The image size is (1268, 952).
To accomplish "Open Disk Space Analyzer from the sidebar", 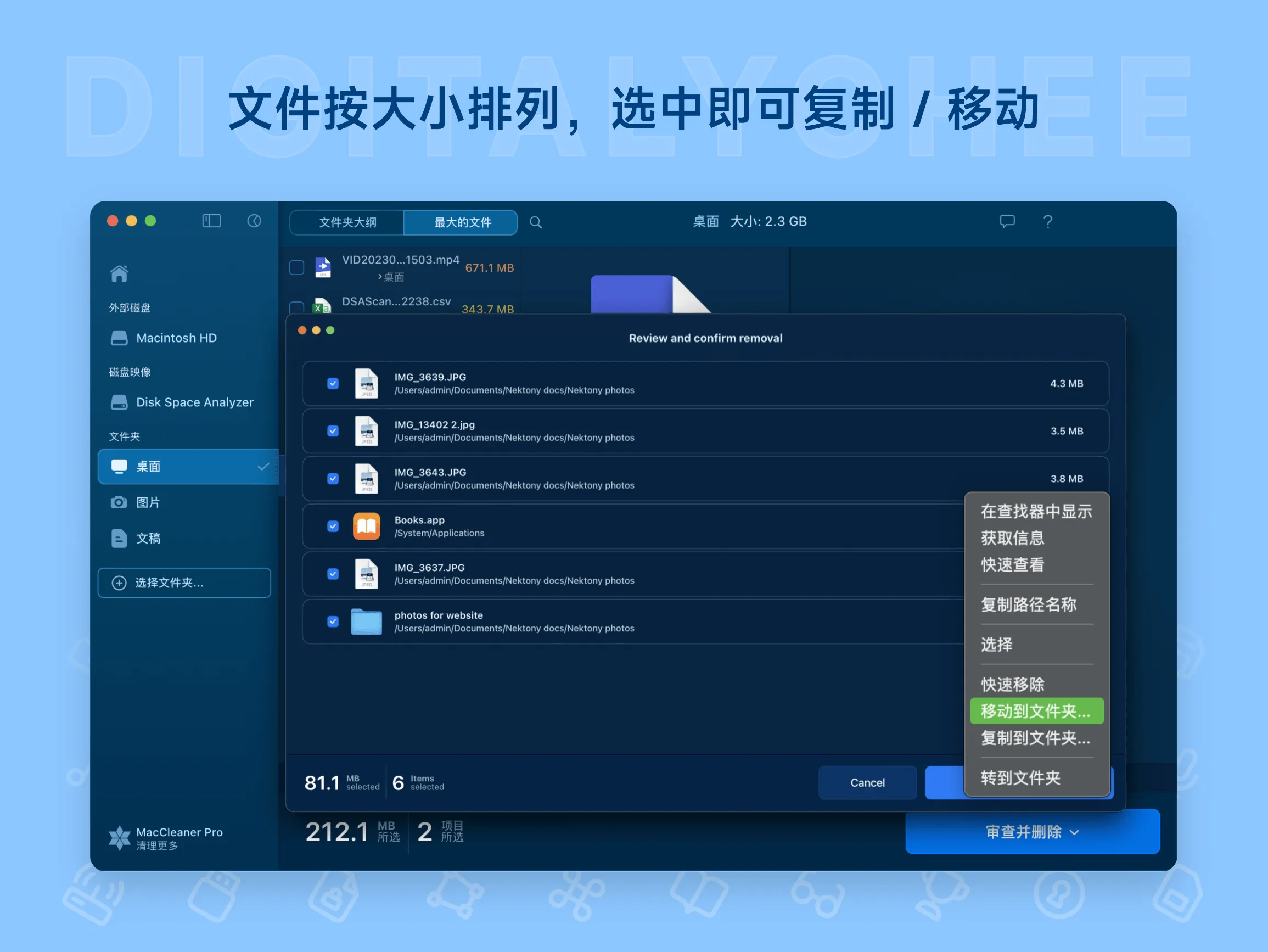I will pyautogui.click(x=194, y=402).
